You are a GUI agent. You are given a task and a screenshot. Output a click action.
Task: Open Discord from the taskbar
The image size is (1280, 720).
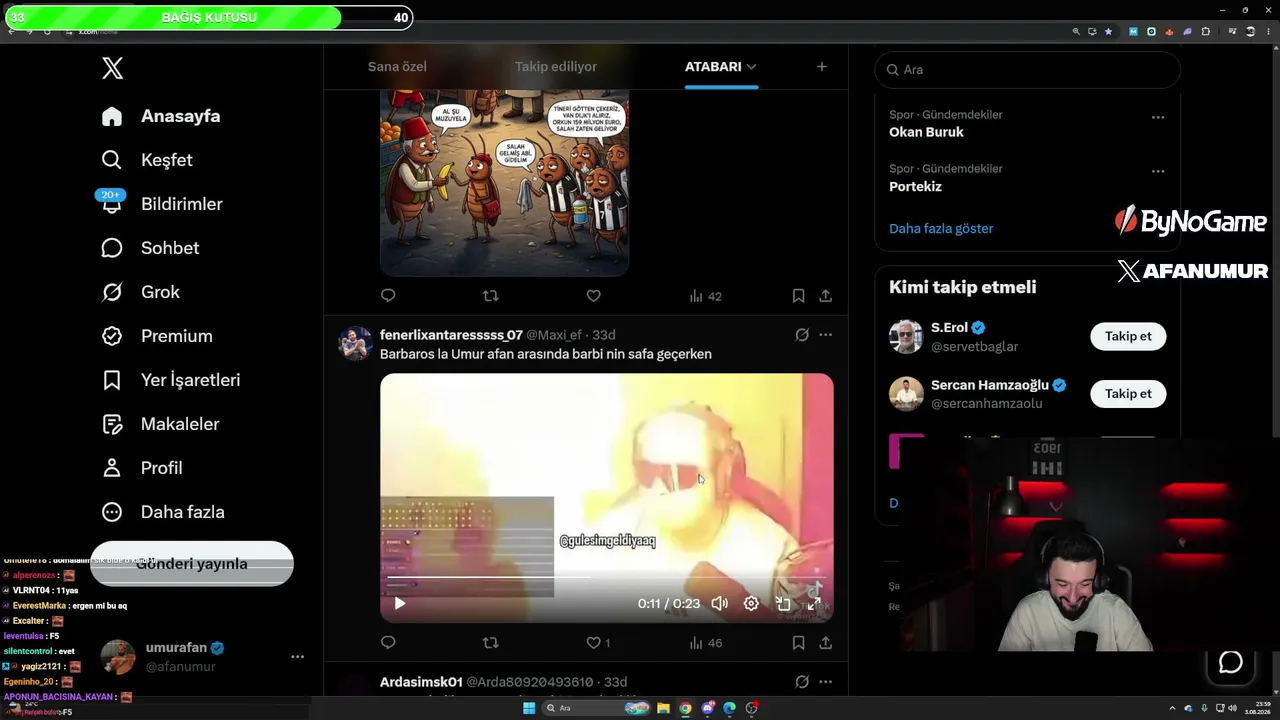click(x=707, y=708)
